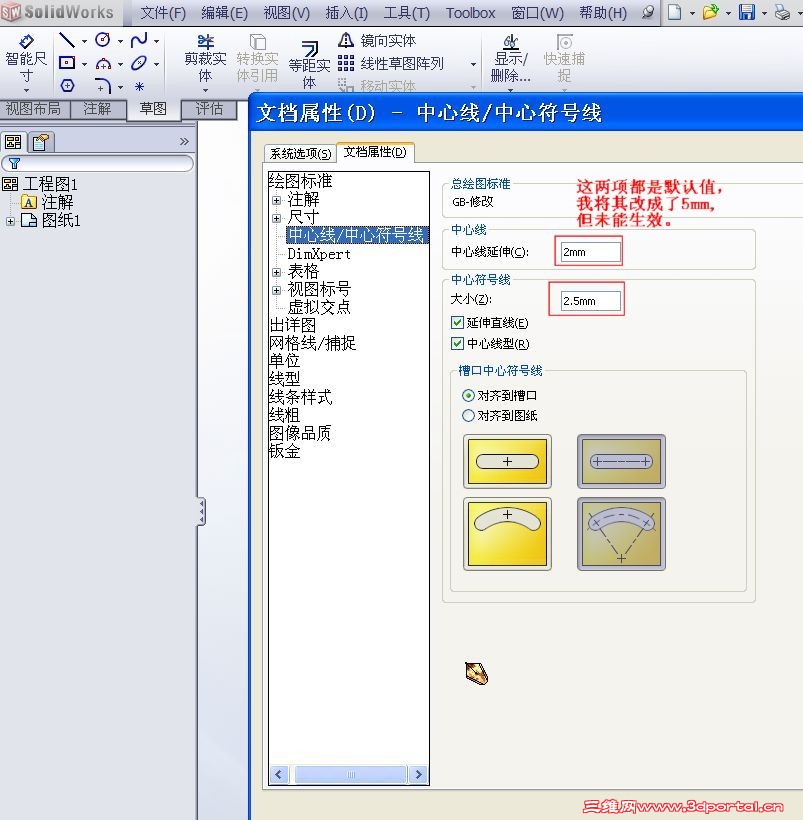Choose arc slot single center mark style
The width and height of the screenshot is (803, 820).
tap(507, 533)
